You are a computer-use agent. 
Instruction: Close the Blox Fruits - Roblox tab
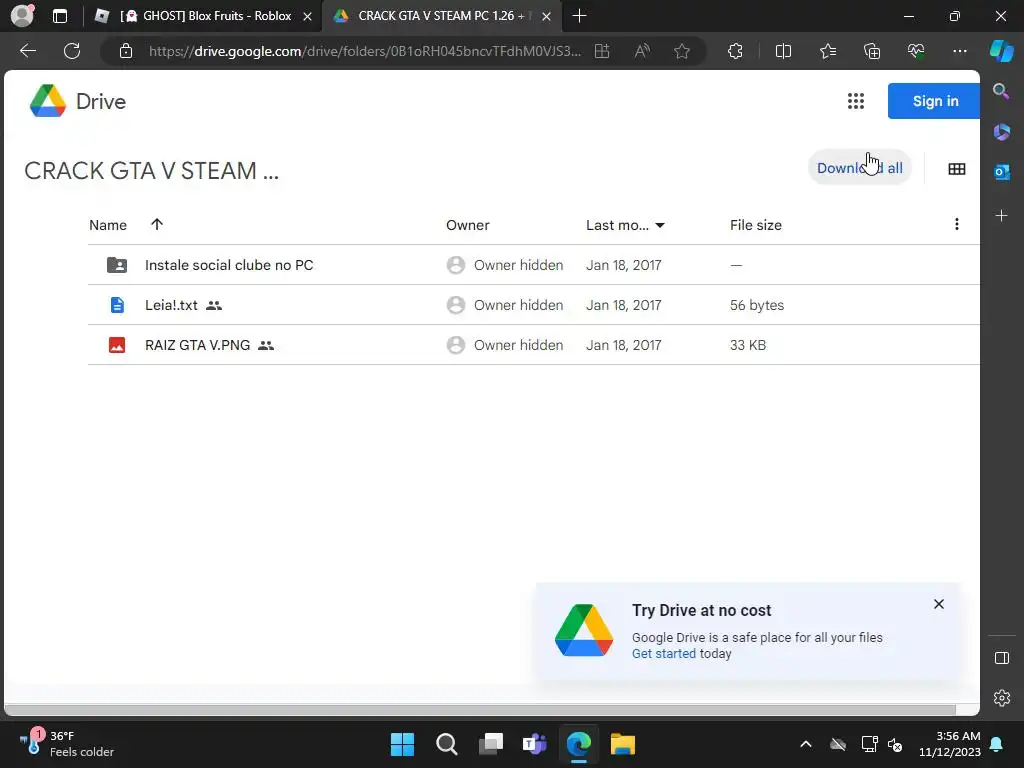click(x=307, y=16)
